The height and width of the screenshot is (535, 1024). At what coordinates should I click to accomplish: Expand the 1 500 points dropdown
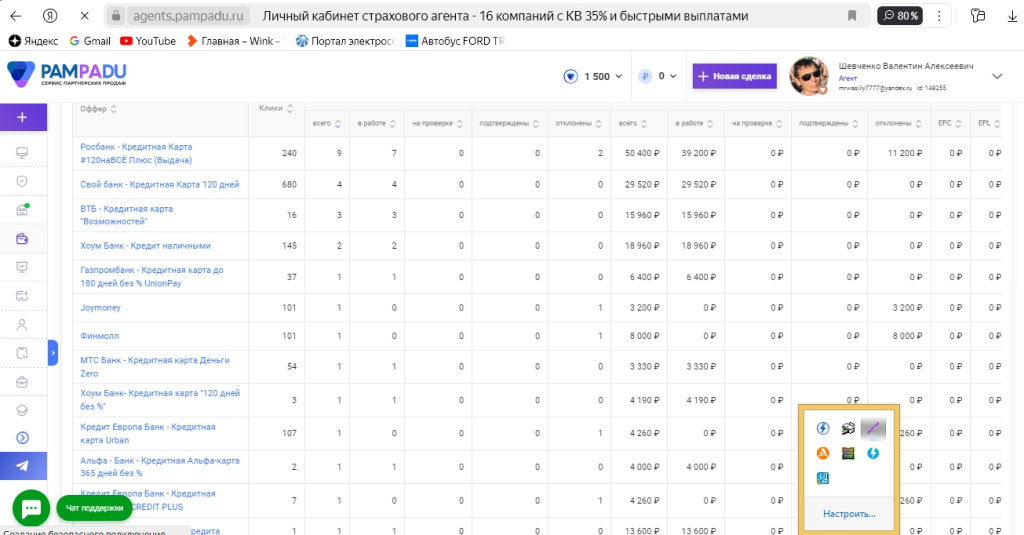(593, 76)
